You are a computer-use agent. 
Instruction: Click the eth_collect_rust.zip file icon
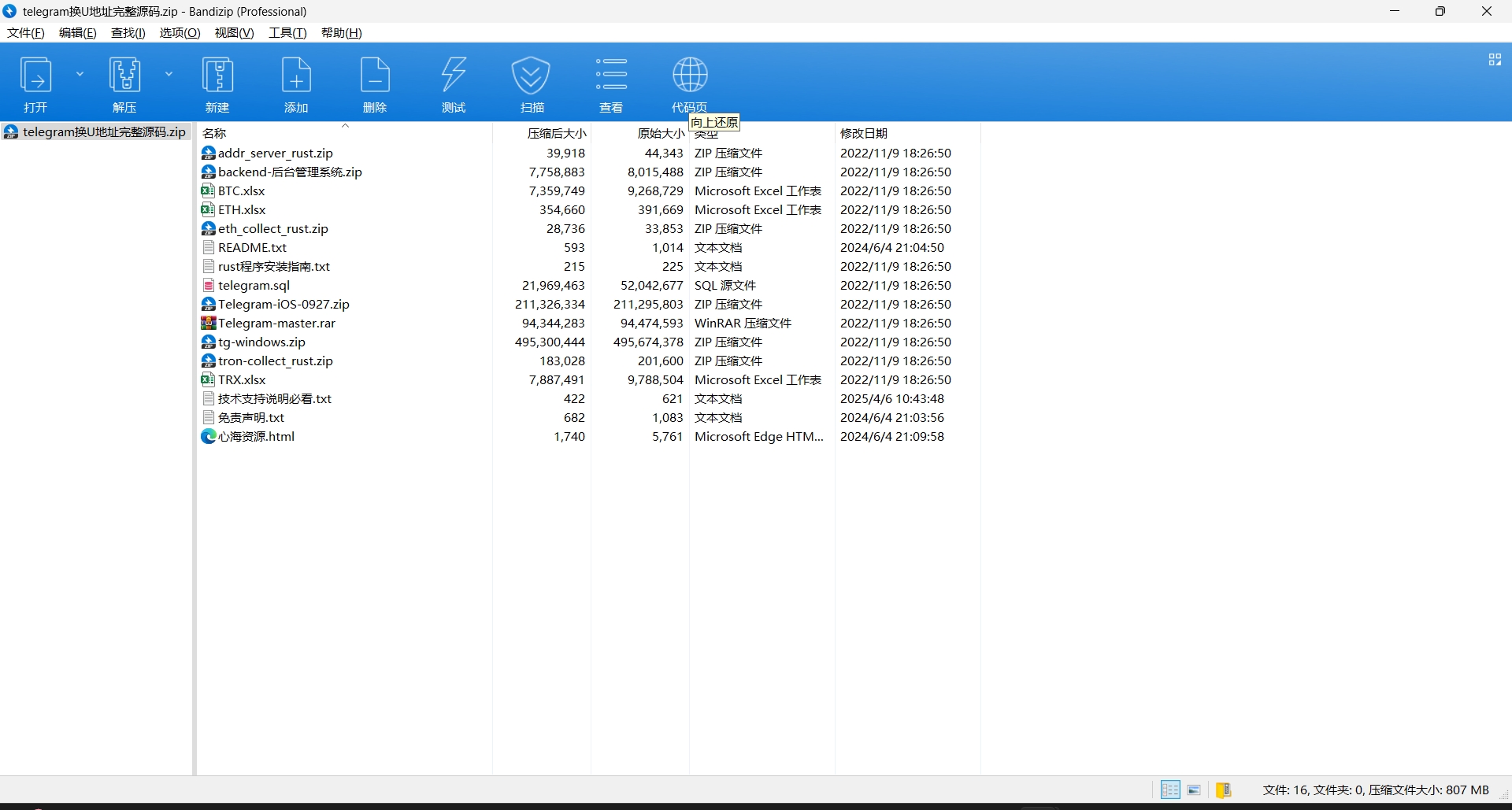point(209,228)
